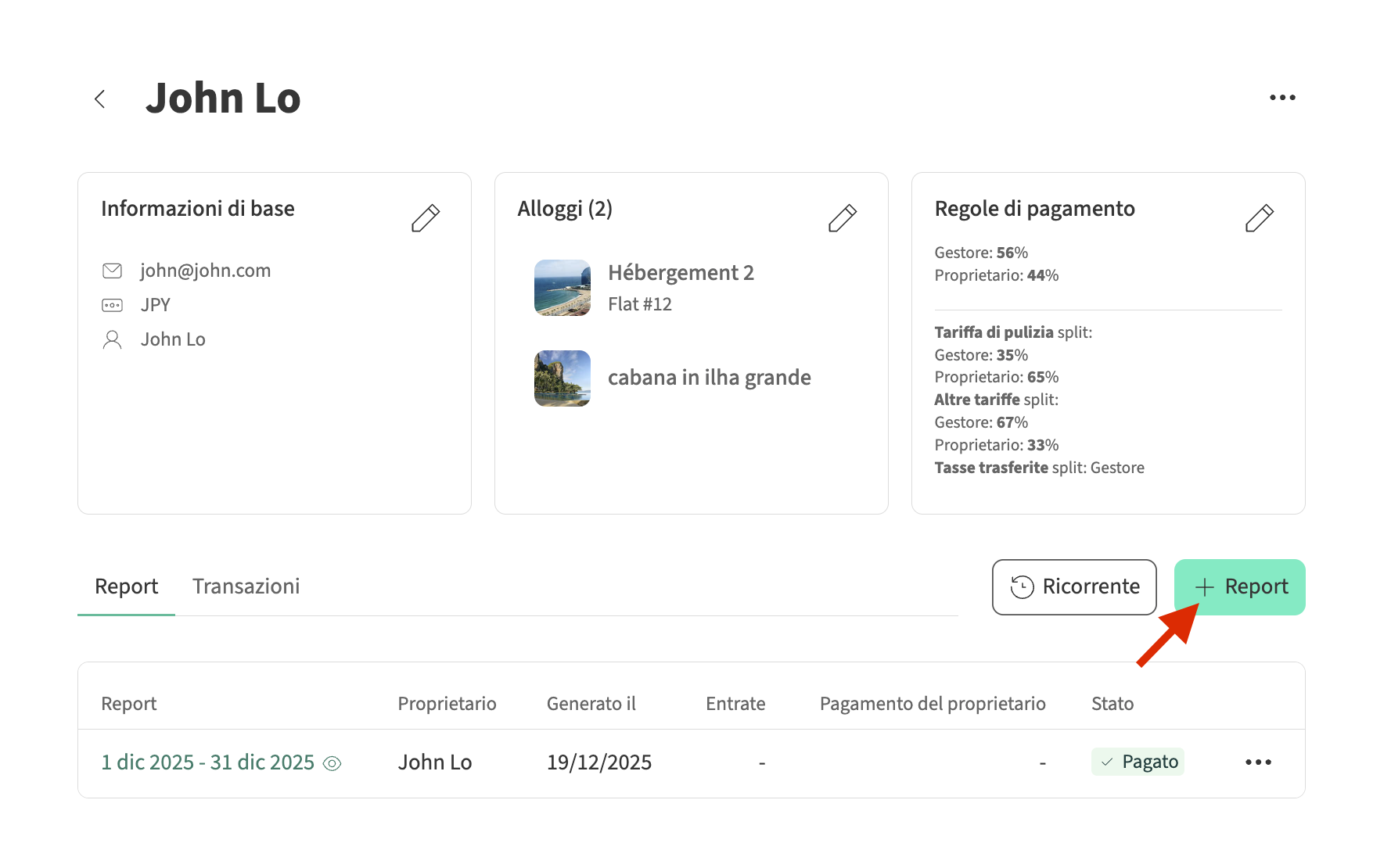
Task: Click the Stato column header
Action: click(1112, 704)
